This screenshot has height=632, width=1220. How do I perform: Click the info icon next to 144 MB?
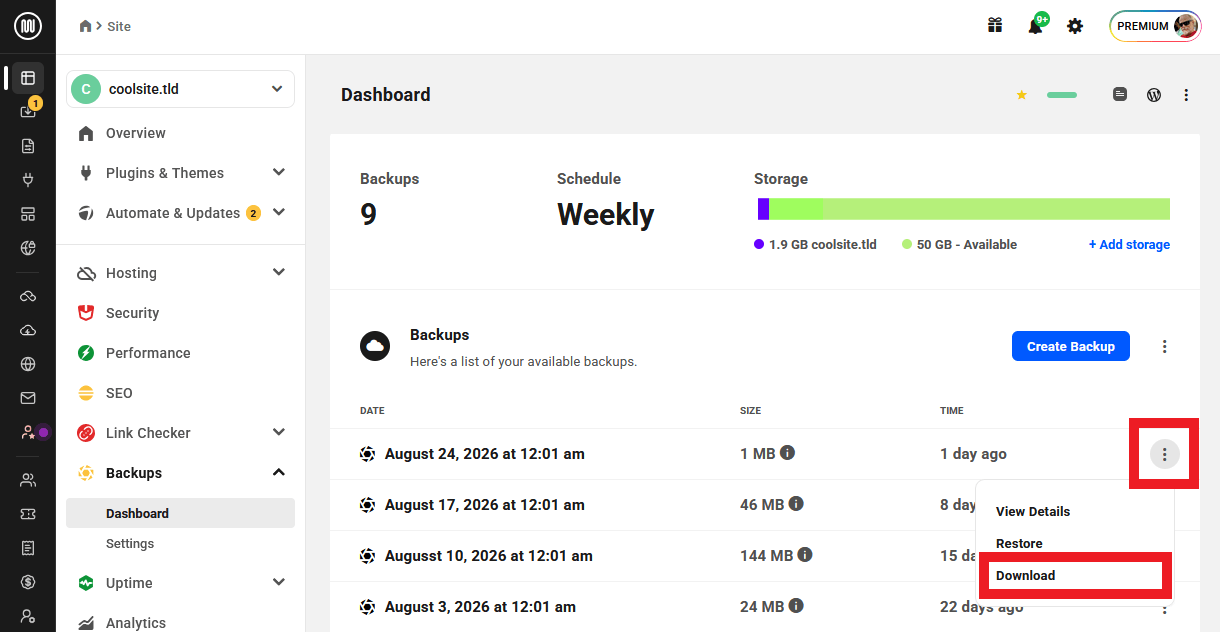click(x=805, y=555)
